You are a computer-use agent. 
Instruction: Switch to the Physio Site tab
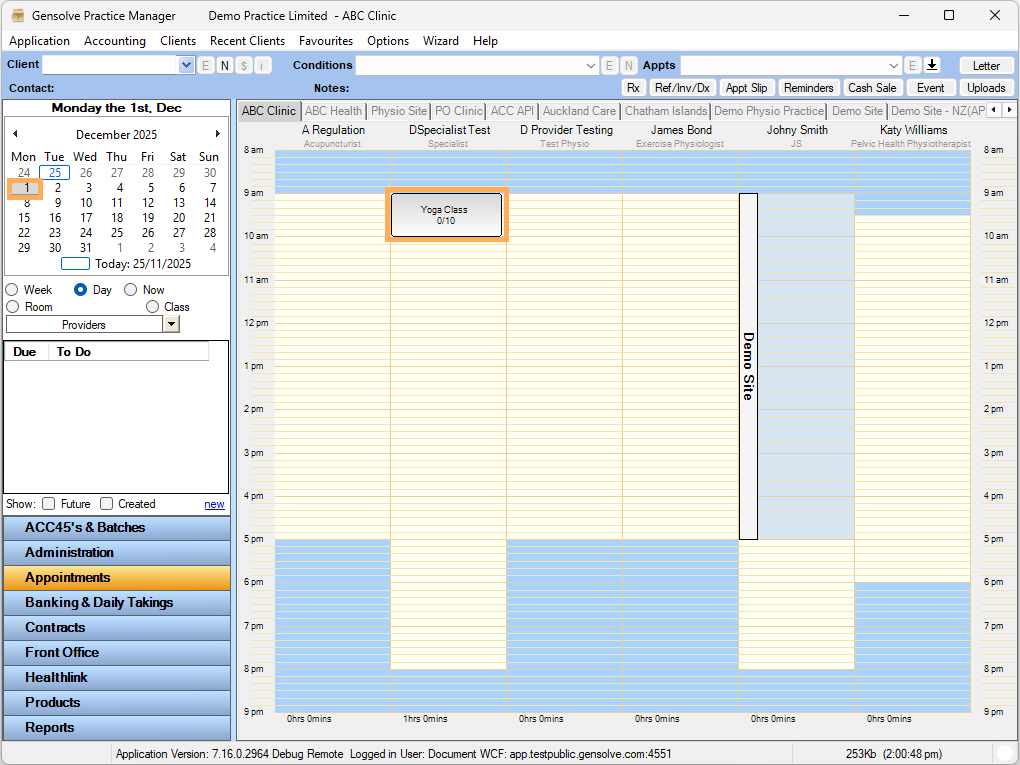coord(398,111)
